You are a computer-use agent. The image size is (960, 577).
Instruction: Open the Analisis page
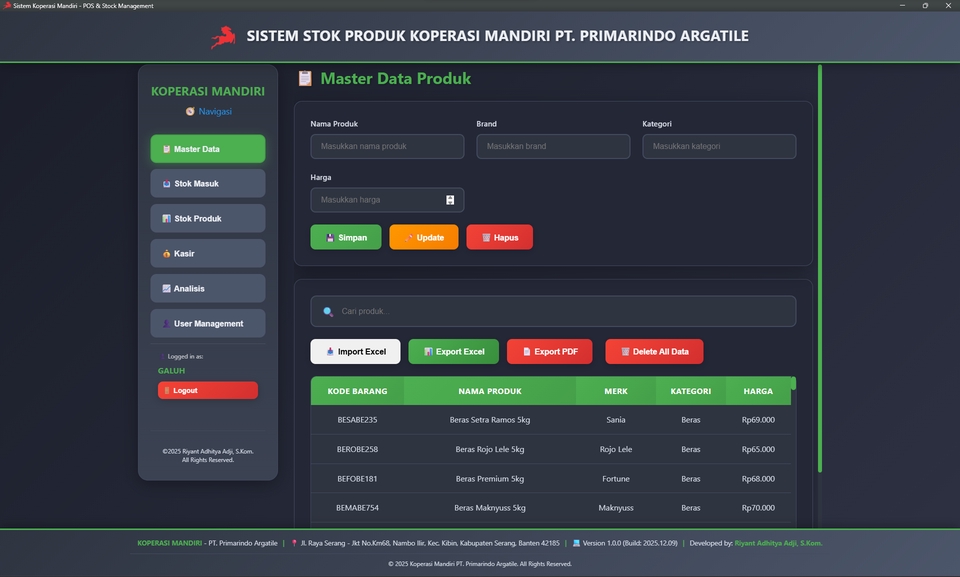(x=208, y=289)
